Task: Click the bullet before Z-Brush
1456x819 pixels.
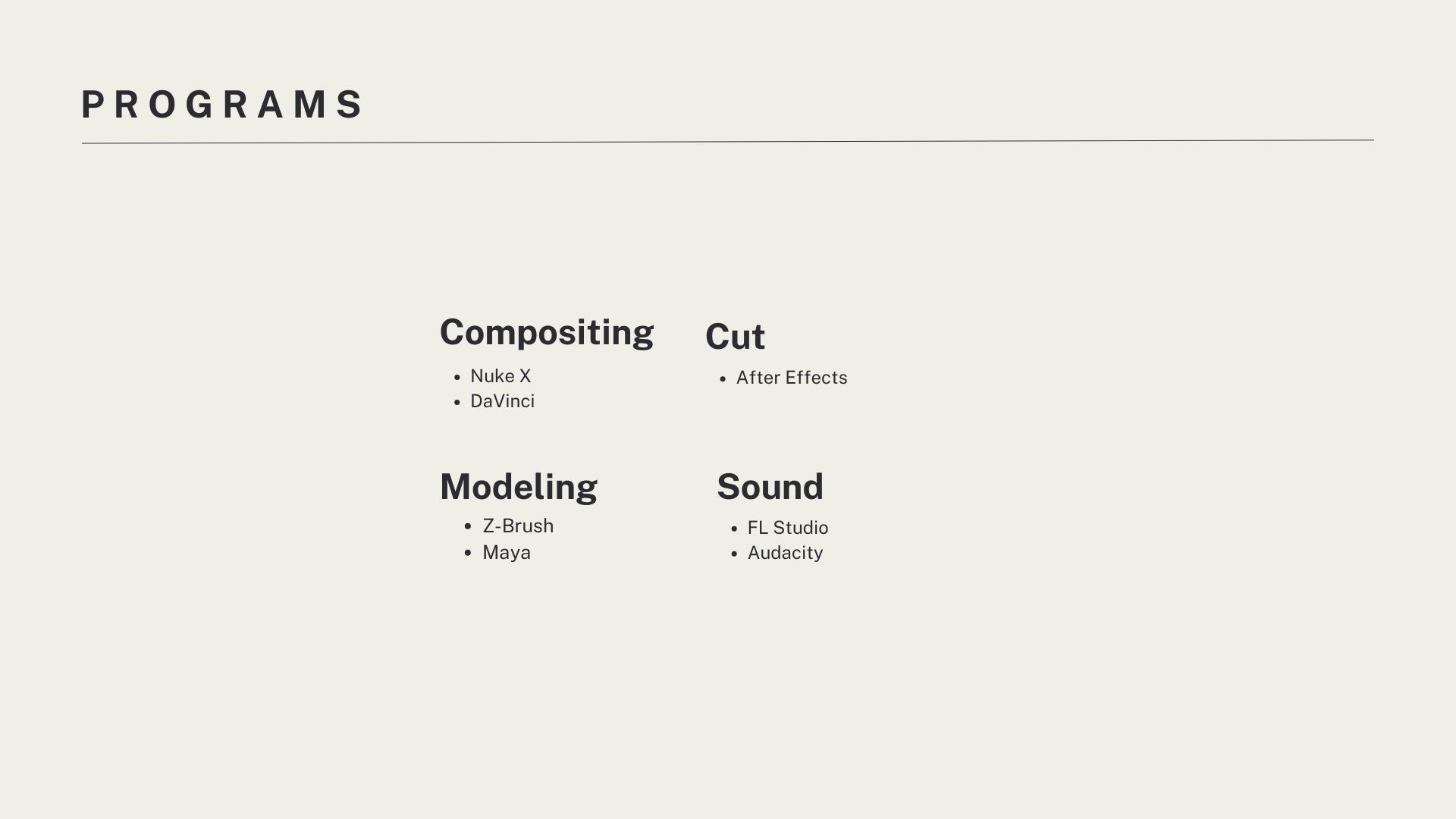Action: tap(468, 527)
